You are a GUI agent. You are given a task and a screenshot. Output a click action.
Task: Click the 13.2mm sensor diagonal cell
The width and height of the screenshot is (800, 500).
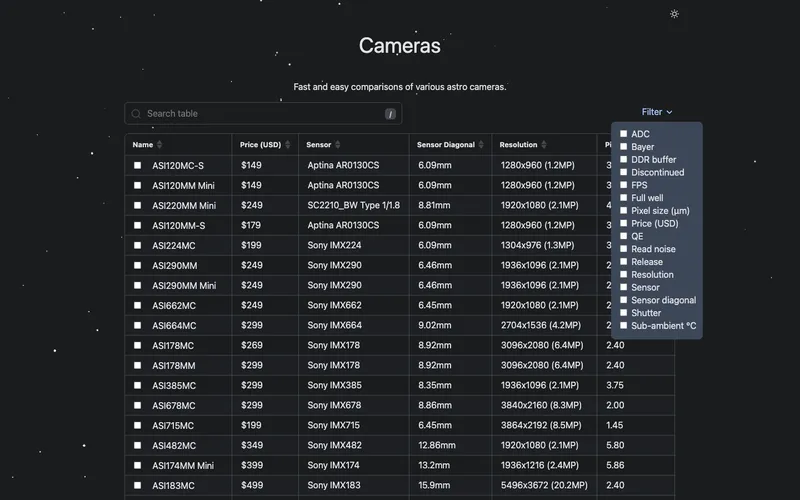pyautogui.click(x=434, y=465)
